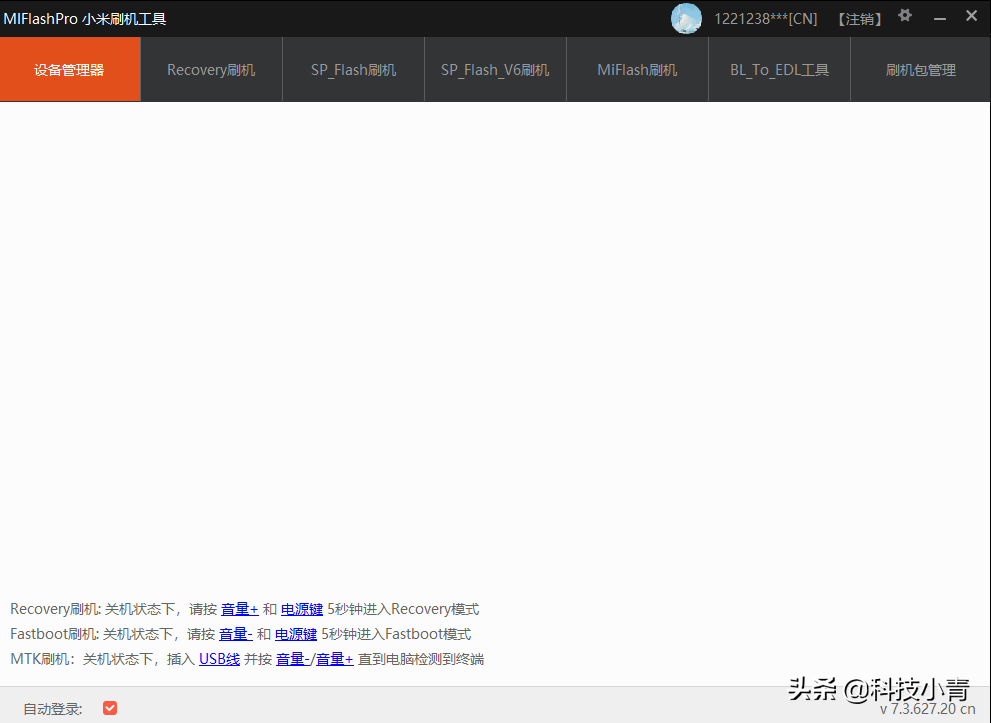The width and height of the screenshot is (991, 723).
Task: Switch to the SP_Flash_V6刷机 tab
Action: [x=495, y=69]
